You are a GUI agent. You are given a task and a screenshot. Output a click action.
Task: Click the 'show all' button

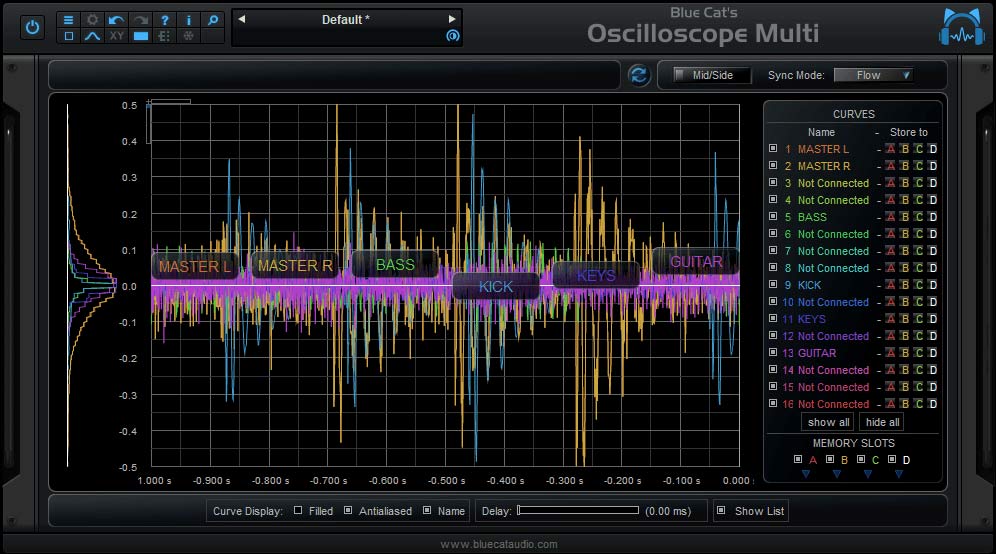[x=828, y=422]
